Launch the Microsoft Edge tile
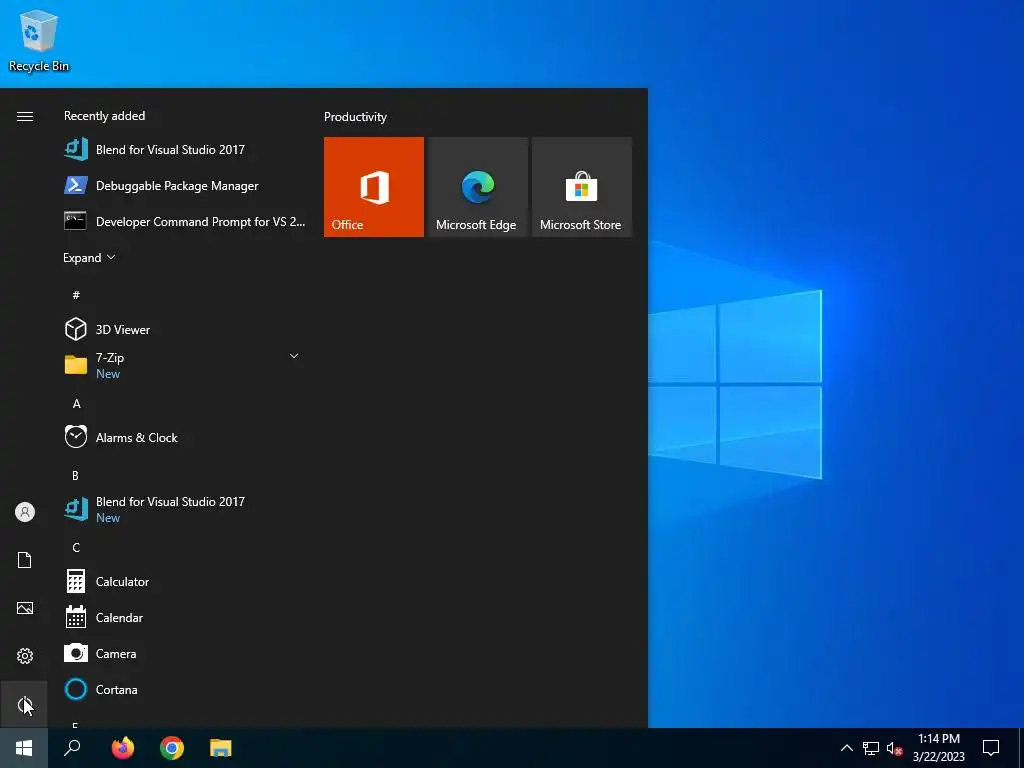This screenshot has width=1024, height=768. [477, 187]
